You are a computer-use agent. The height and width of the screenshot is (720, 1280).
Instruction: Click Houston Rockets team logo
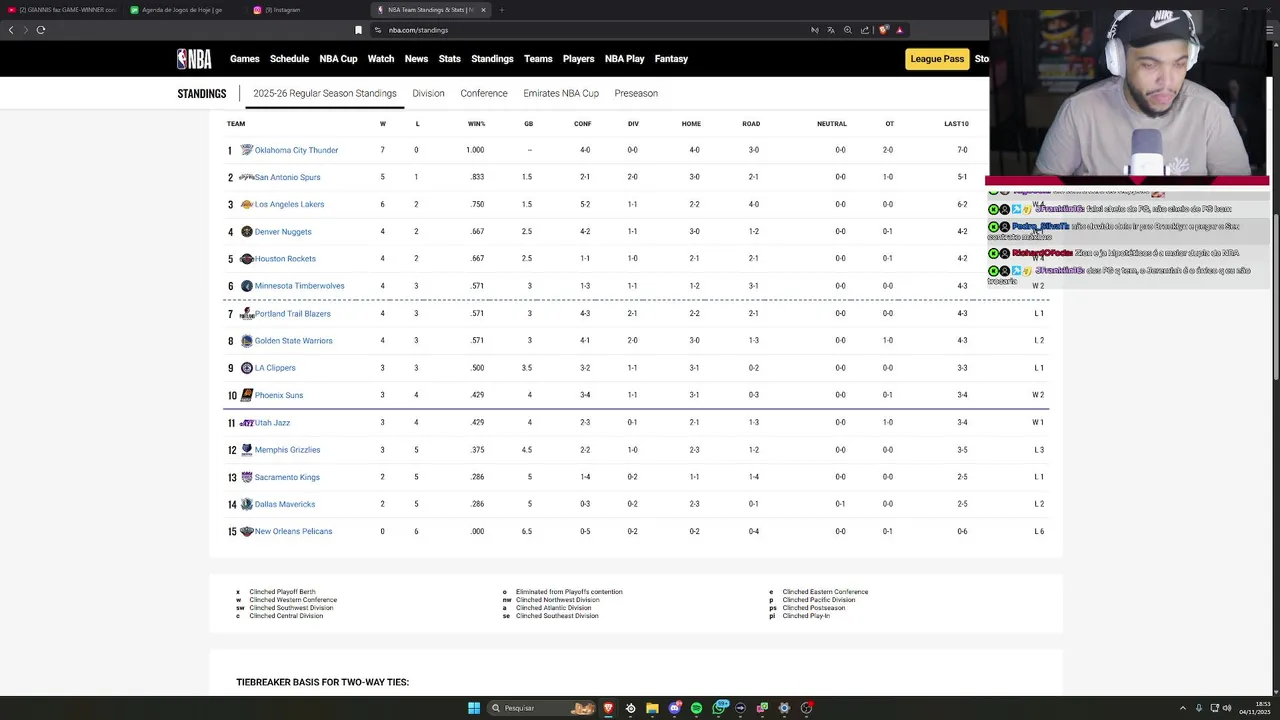tap(247, 259)
